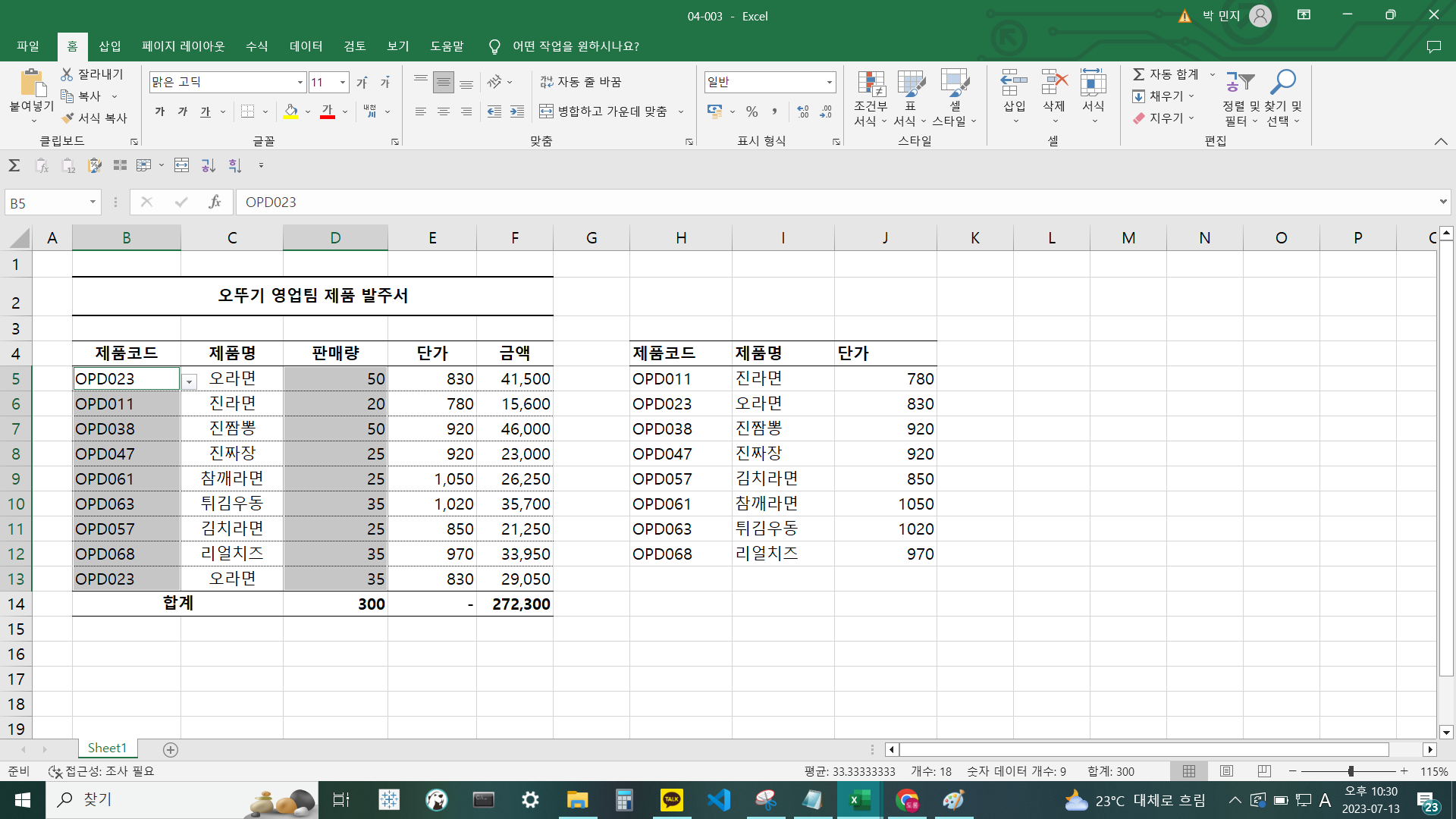Toggle bold formatting (가)
1456x819 pixels.
click(160, 111)
